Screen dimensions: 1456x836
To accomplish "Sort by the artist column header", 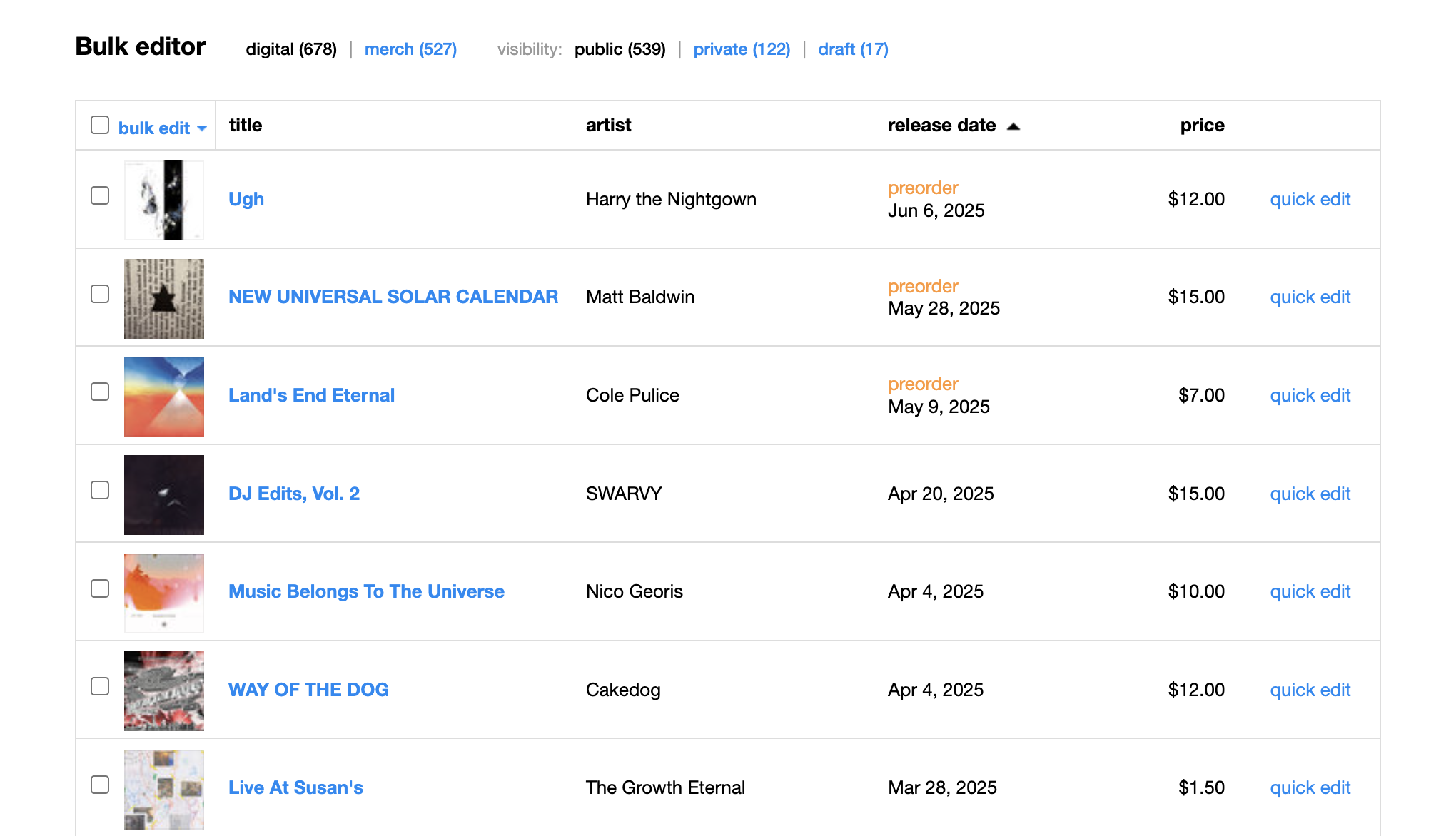I will pos(608,125).
